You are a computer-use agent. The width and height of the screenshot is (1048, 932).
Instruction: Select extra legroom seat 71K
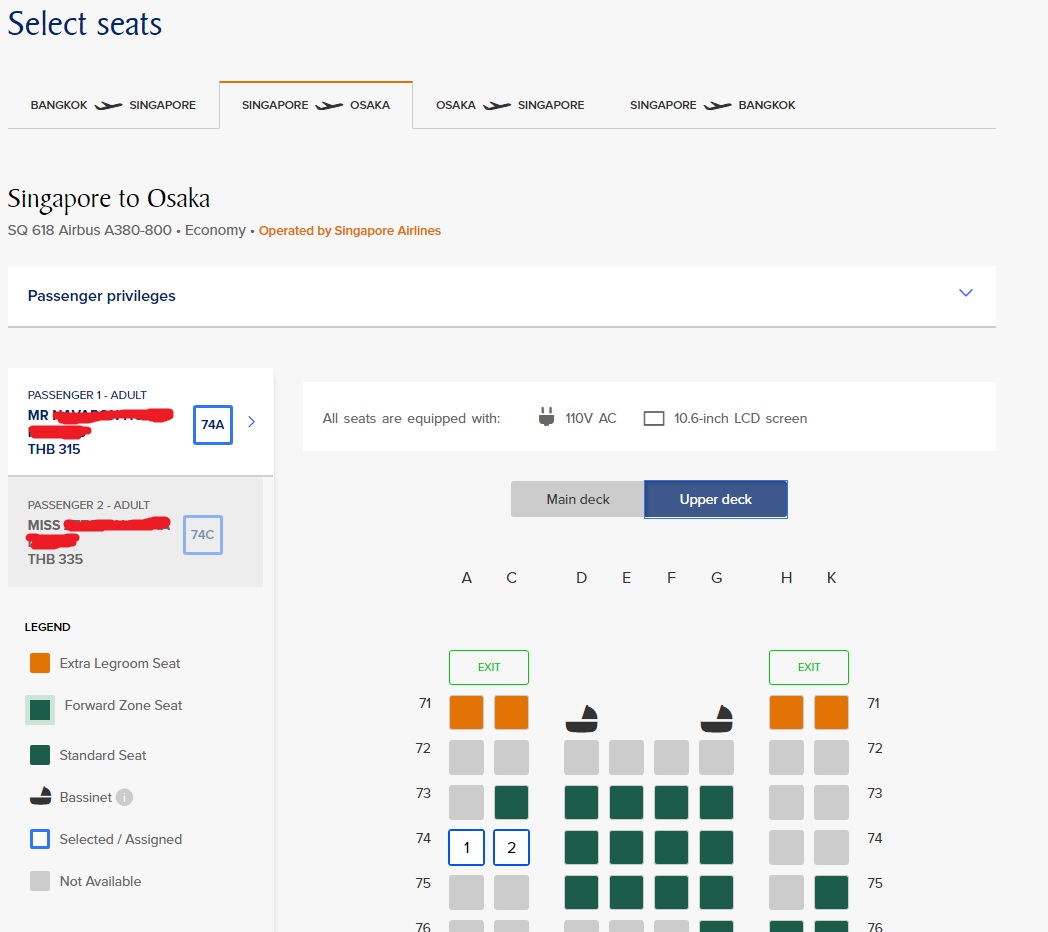point(831,712)
